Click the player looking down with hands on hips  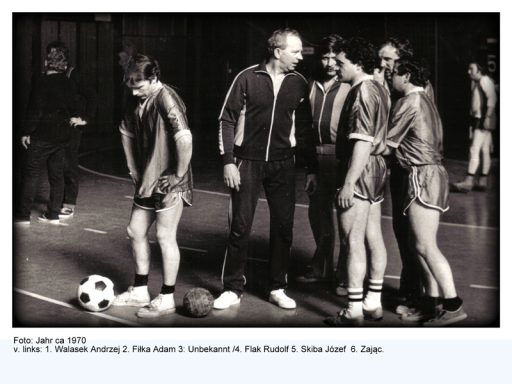click(156, 185)
